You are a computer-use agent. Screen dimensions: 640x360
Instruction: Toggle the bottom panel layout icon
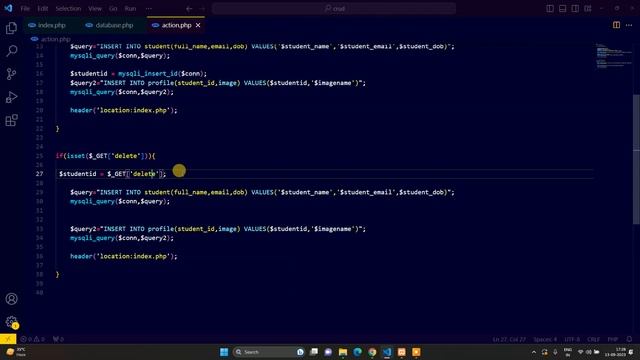point(562,8)
